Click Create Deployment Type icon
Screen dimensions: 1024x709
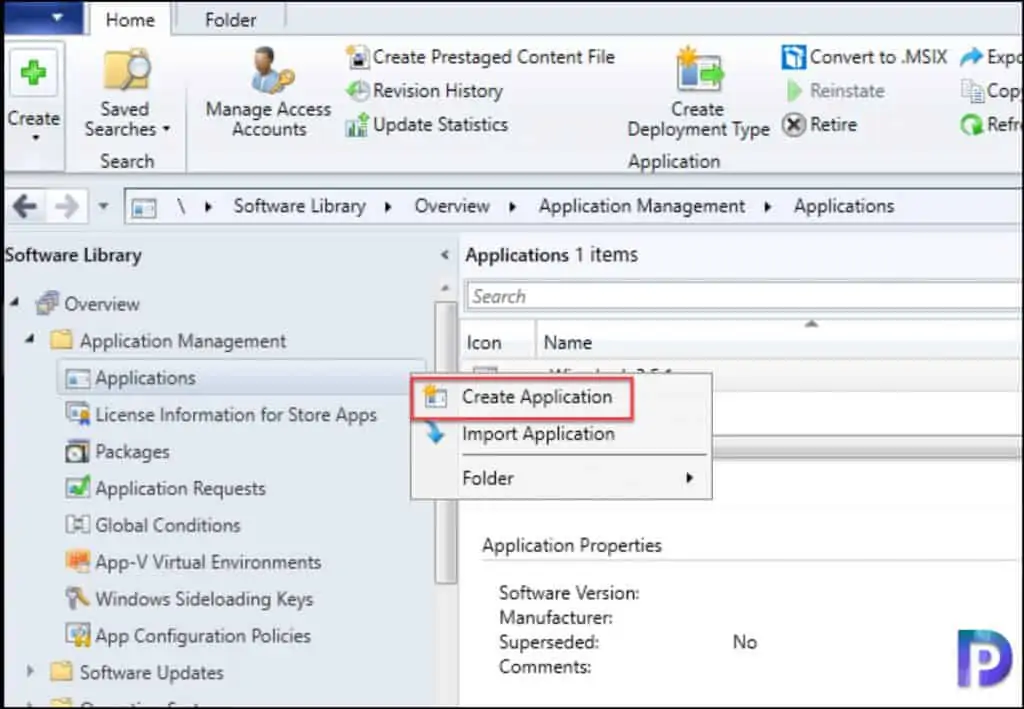tap(699, 69)
